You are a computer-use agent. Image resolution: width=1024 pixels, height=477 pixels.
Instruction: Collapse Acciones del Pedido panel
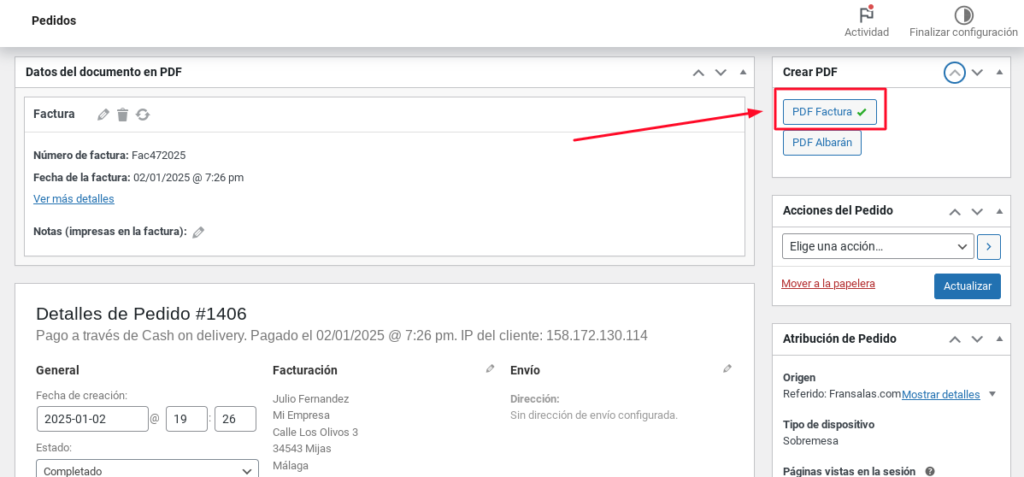point(999,211)
